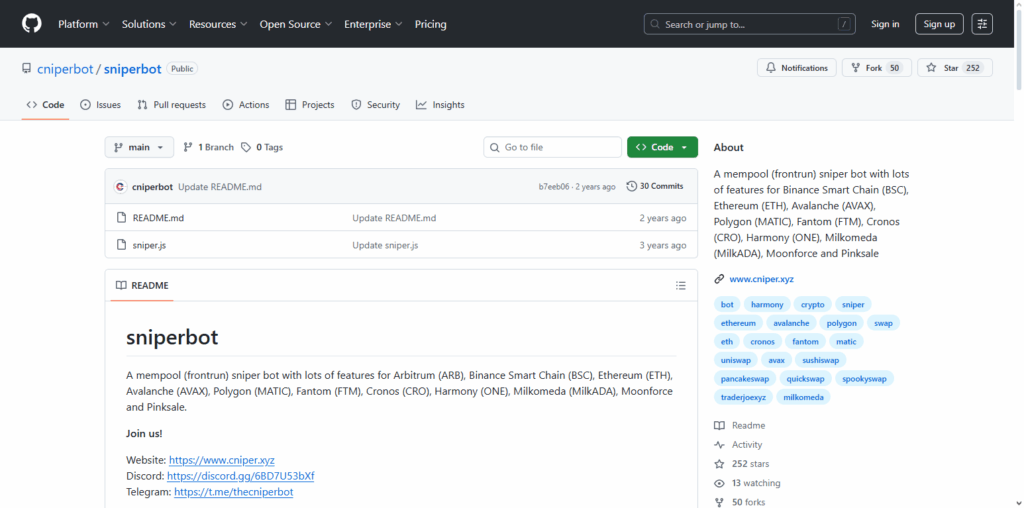Click the Sign up button
Screen dimensions: 1024x508
(939, 24)
